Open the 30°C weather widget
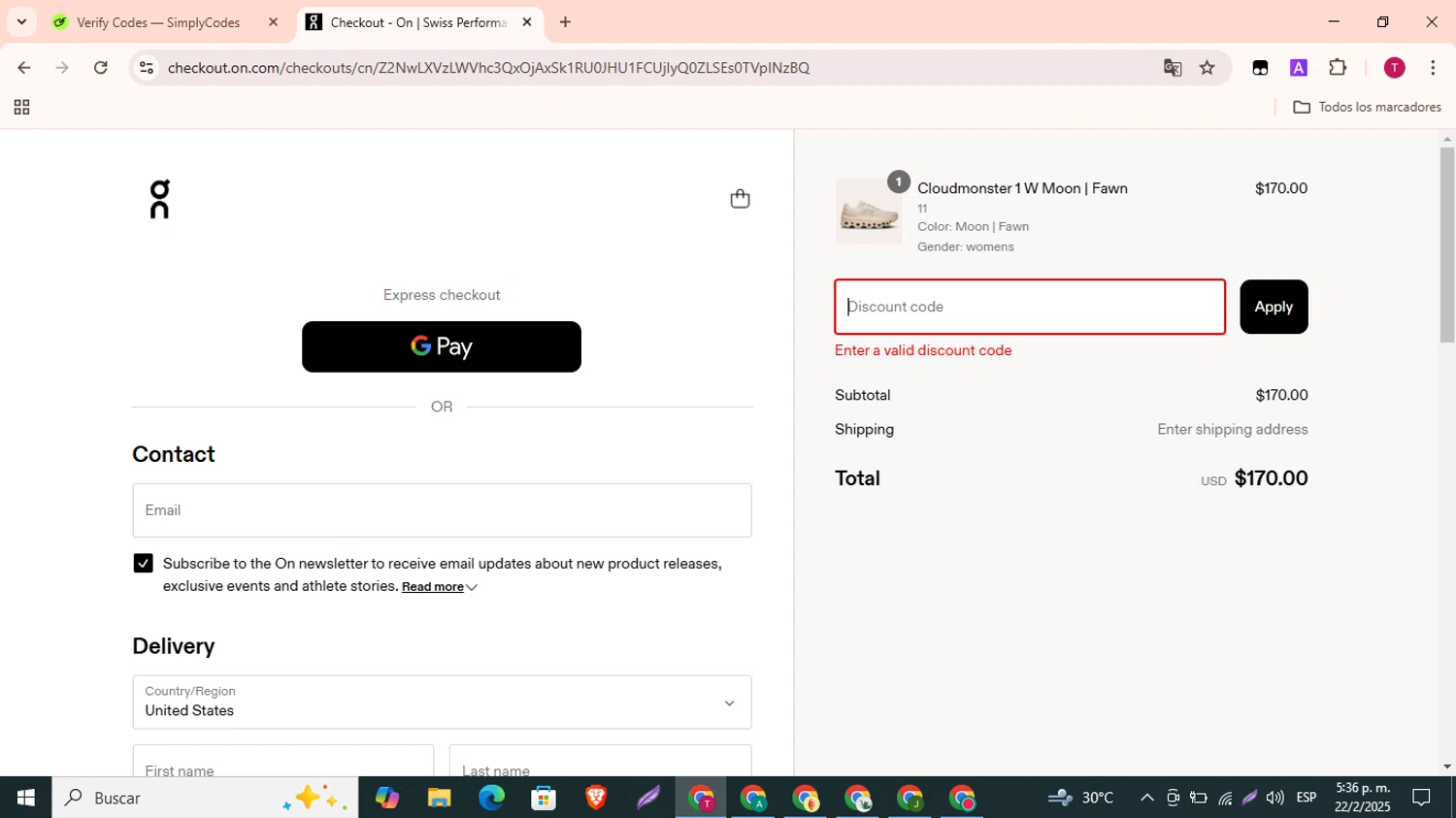This screenshot has height=818, width=1456. (1081, 798)
